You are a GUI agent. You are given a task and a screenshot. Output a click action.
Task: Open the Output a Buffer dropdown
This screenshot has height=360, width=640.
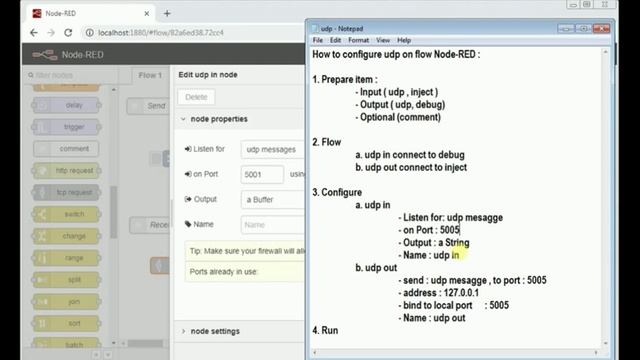(x=273, y=200)
